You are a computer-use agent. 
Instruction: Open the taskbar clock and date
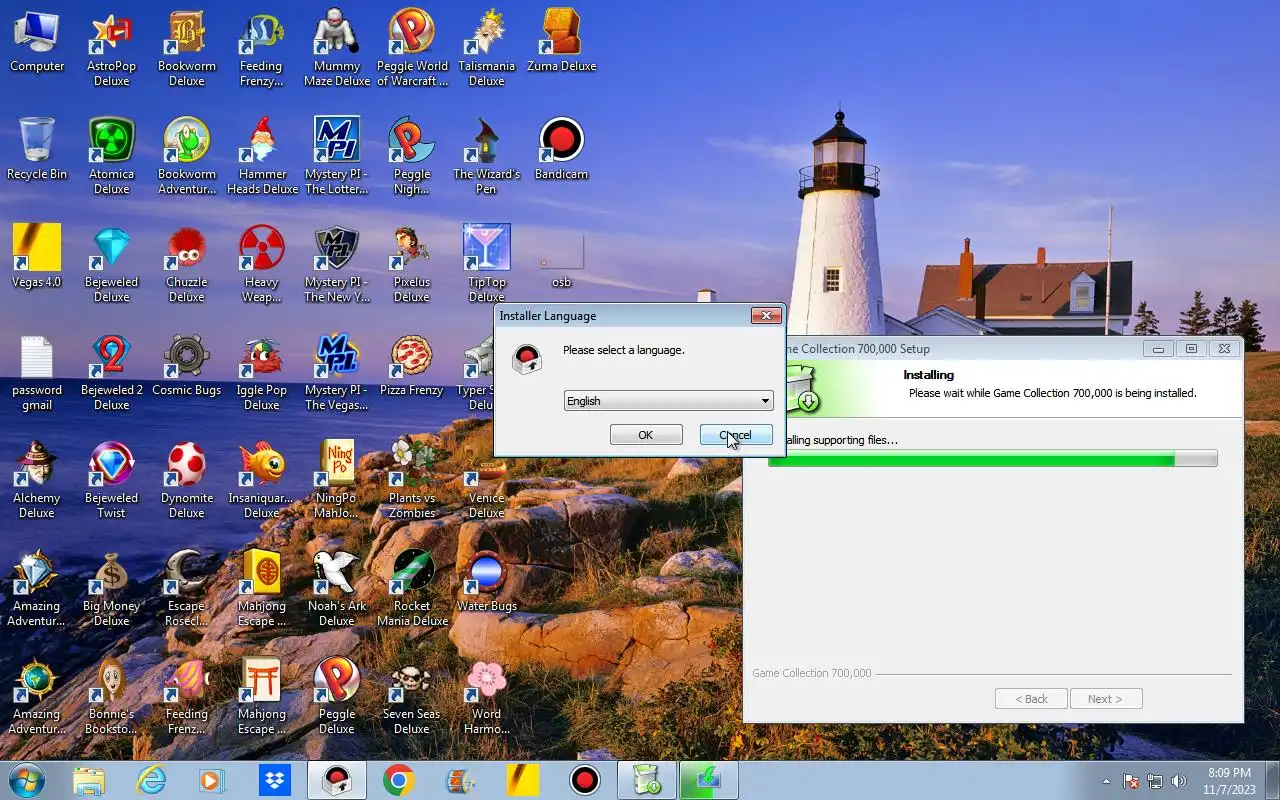pos(1229,781)
